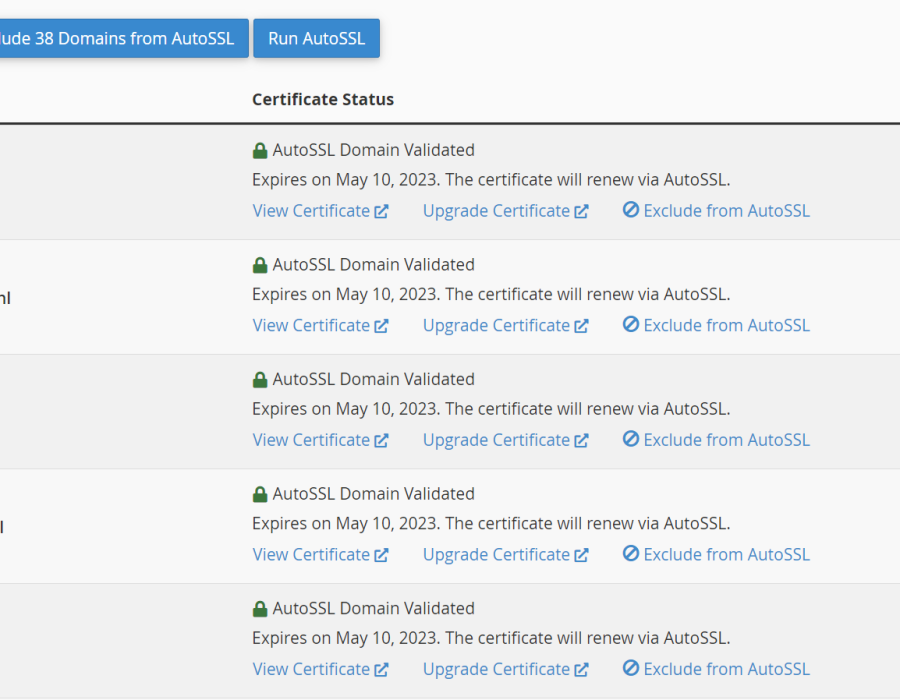Image resolution: width=900 pixels, height=700 pixels.
Task: Select Exclude from AutoSSL link in first row
Action: (716, 211)
